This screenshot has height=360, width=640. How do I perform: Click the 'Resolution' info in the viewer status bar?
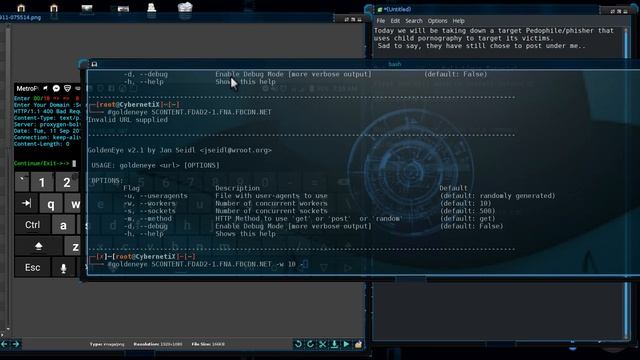pos(158,344)
